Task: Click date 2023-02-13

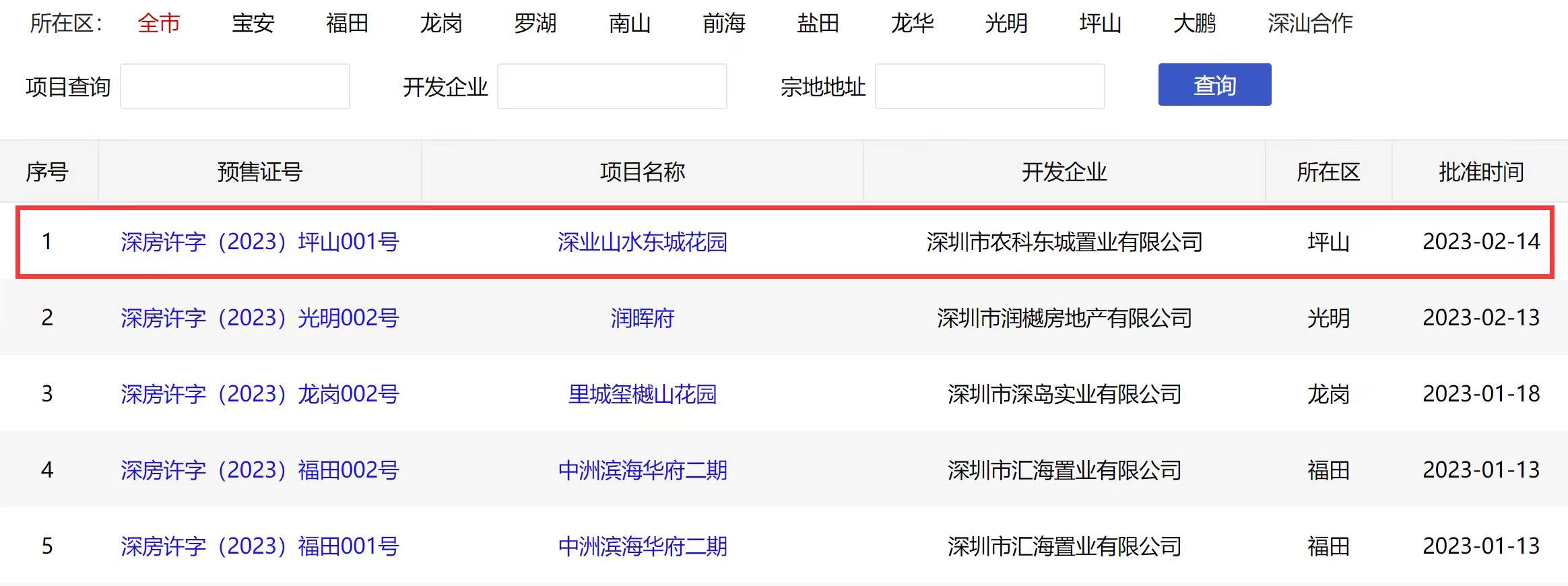Action: point(1482,318)
